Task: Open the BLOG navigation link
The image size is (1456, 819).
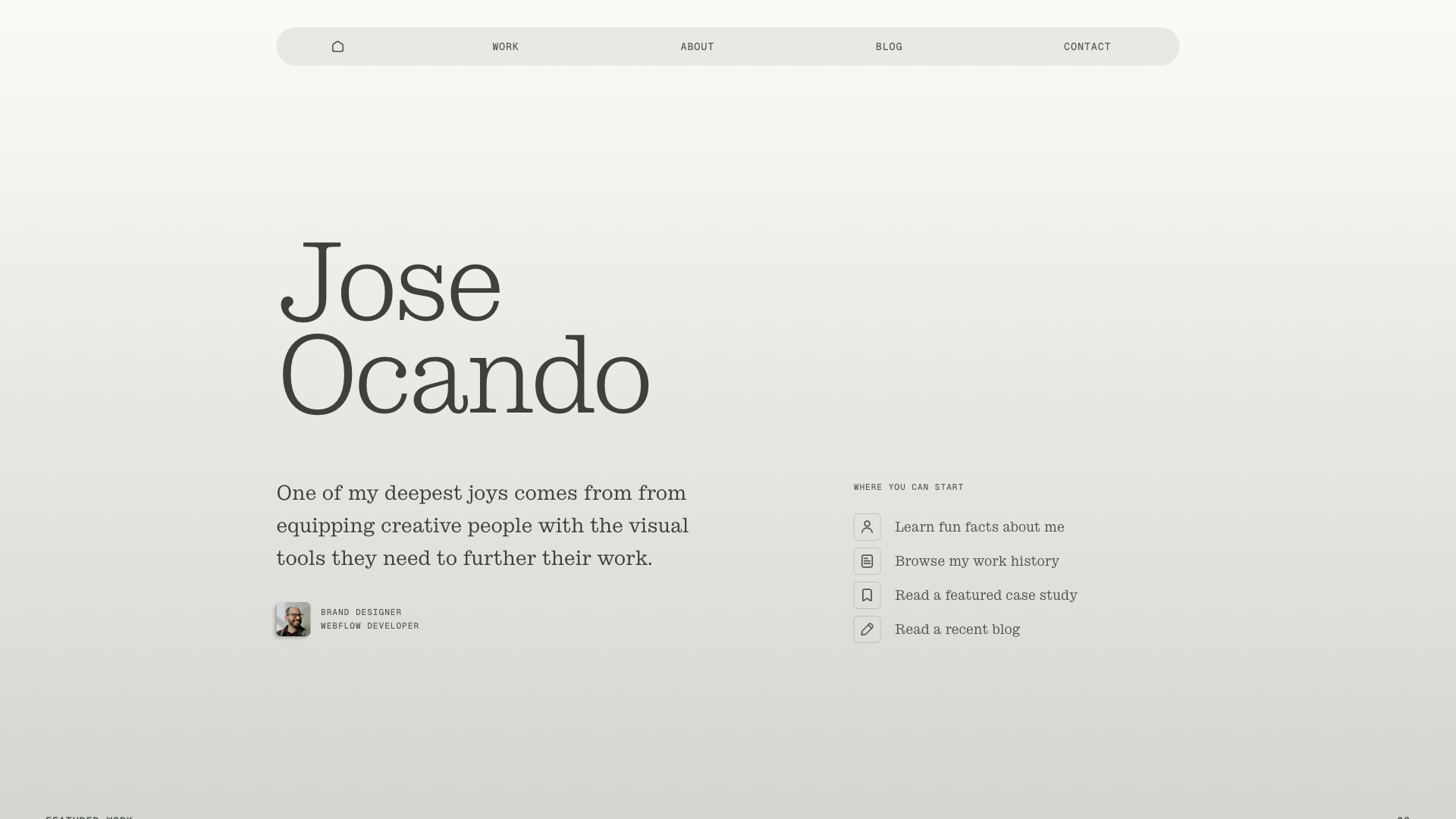Action: click(x=889, y=47)
